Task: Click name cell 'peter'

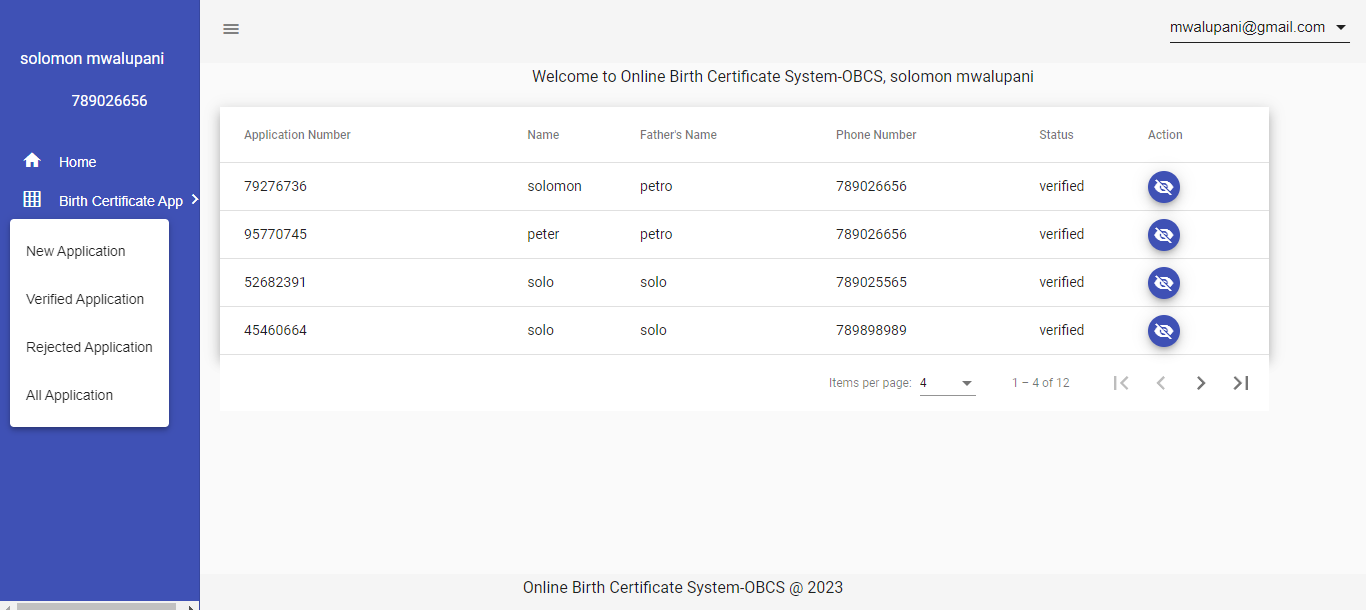Action: 543,234
